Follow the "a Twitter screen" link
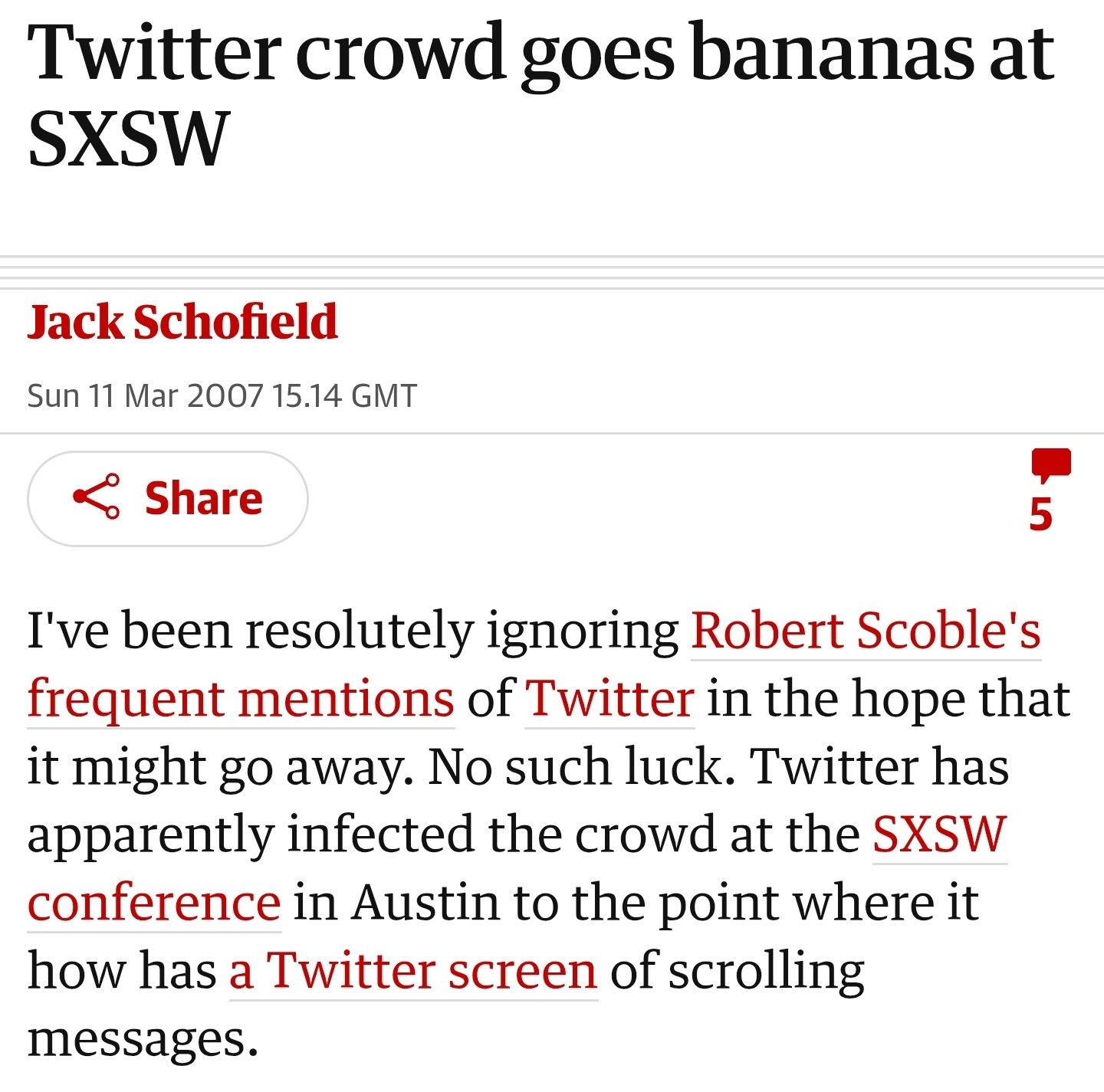The width and height of the screenshot is (1104, 1092). click(x=413, y=971)
